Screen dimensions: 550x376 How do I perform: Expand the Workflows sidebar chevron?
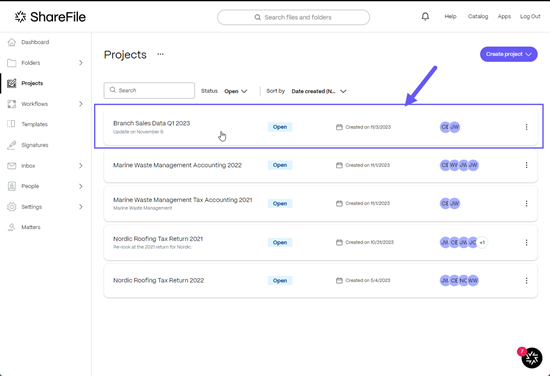(x=81, y=104)
